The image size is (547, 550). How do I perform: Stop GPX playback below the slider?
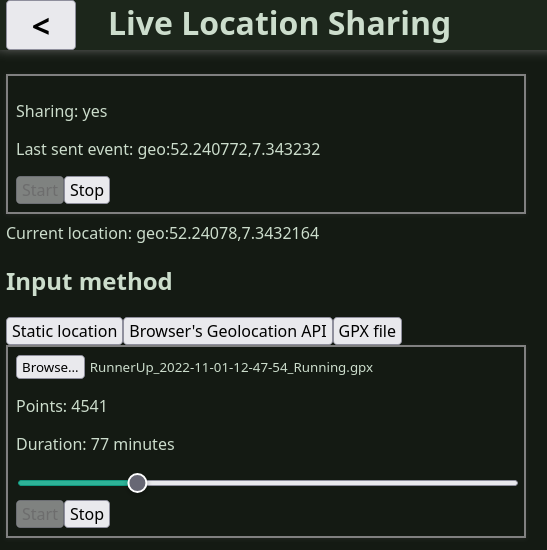coord(87,514)
